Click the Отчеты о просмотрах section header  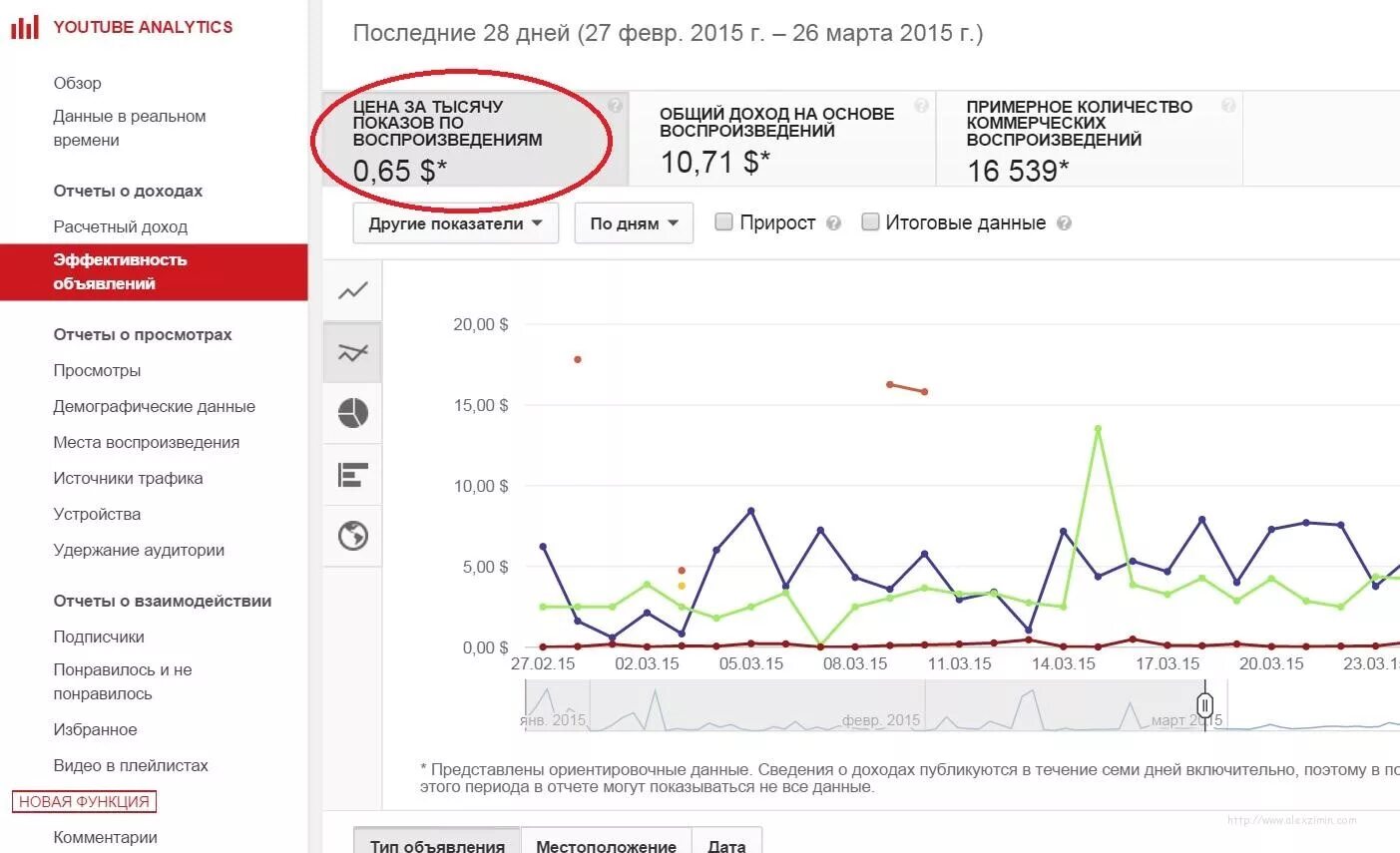coord(143,334)
